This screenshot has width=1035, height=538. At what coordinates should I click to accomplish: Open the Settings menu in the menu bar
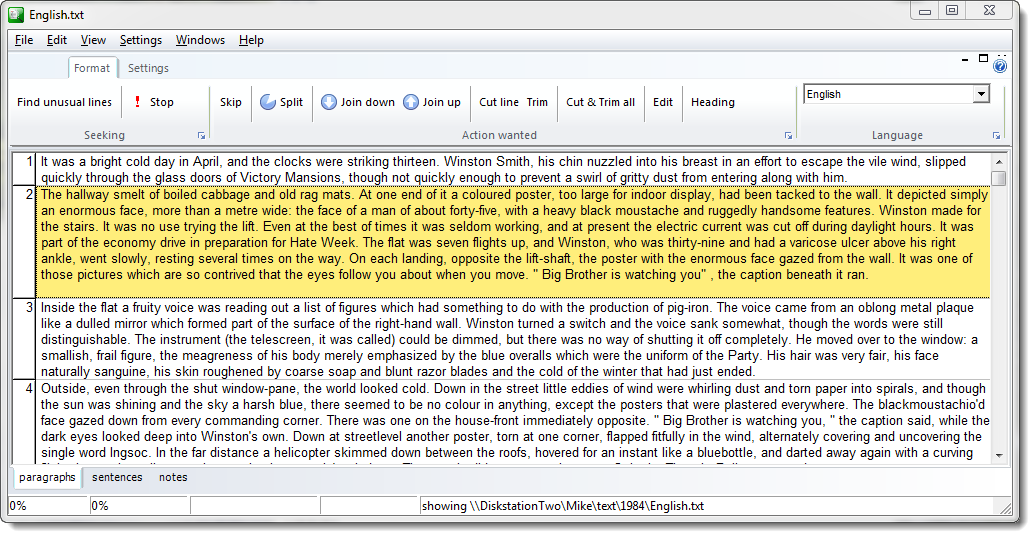point(140,40)
